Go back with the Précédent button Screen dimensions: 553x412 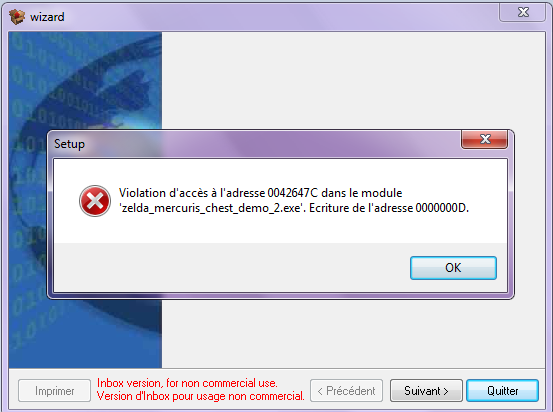(346, 390)
